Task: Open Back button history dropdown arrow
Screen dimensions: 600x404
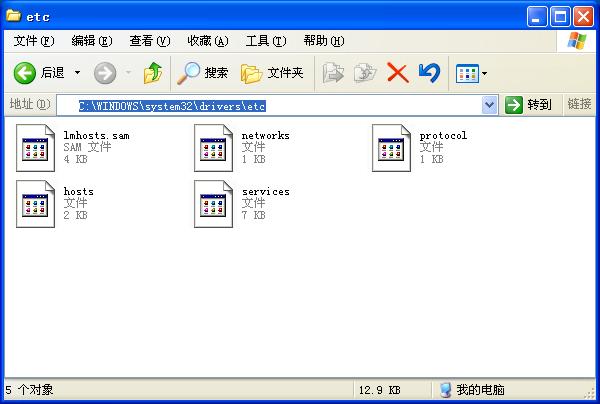Action: pos(78,73)
